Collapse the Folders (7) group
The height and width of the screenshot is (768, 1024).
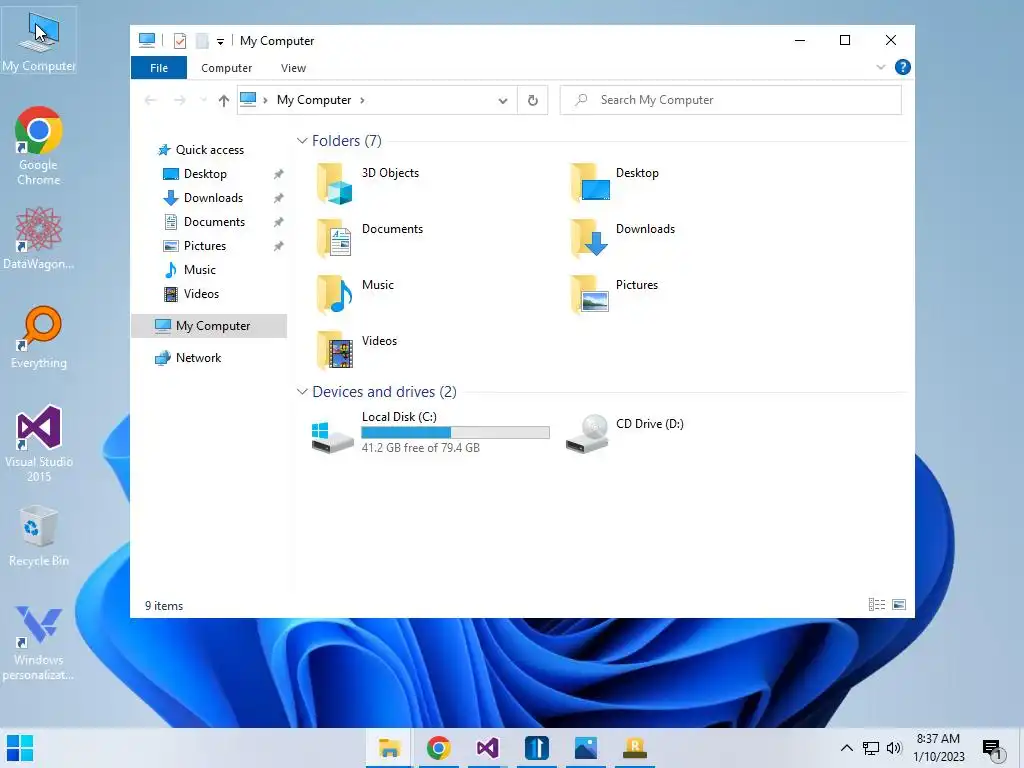[x=302, y=141]
